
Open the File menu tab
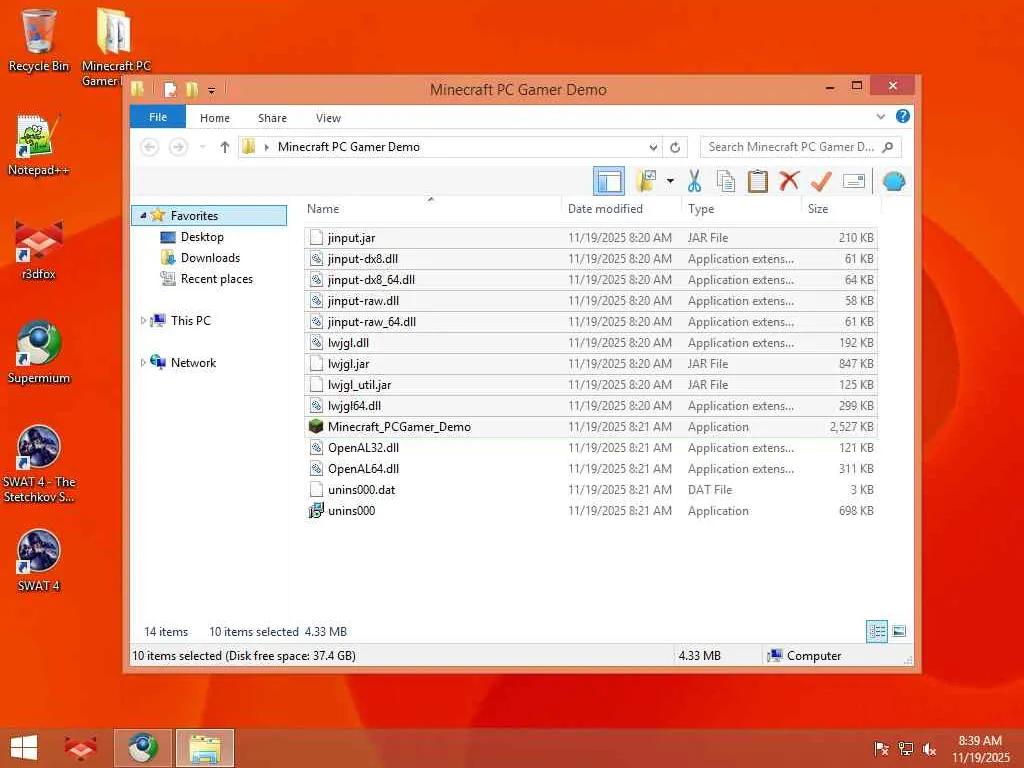(x=158, y=117)
